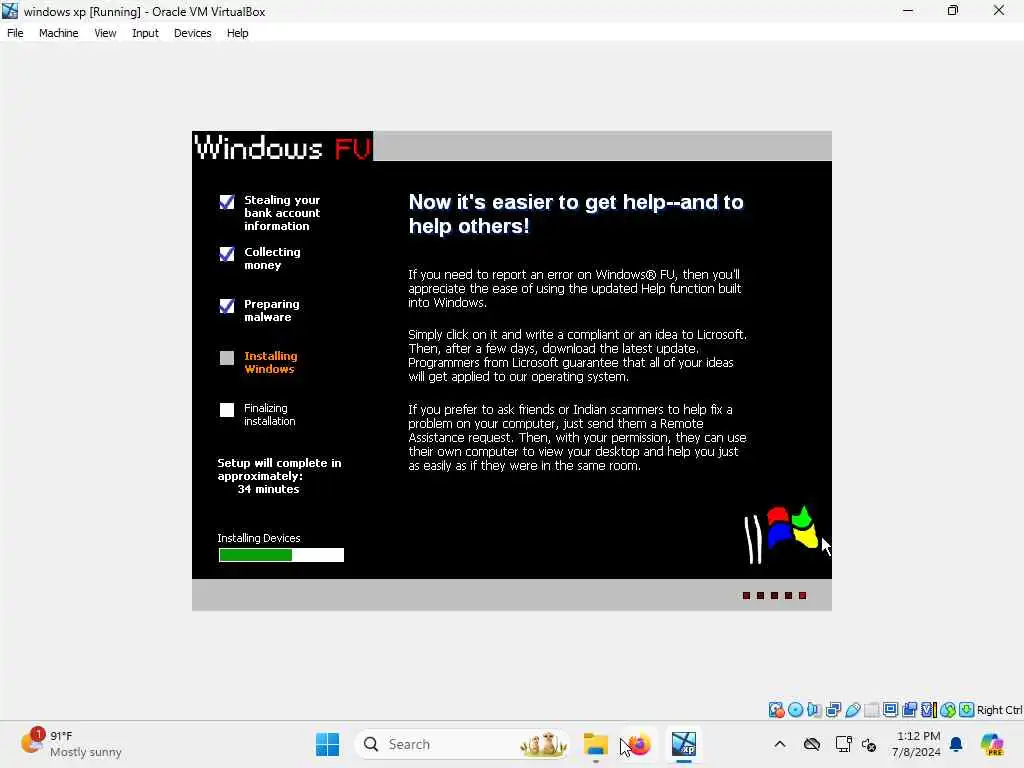Click the OneDrive cloud tray icon
Screen dimensions: 1024x768
click(812, 744)
